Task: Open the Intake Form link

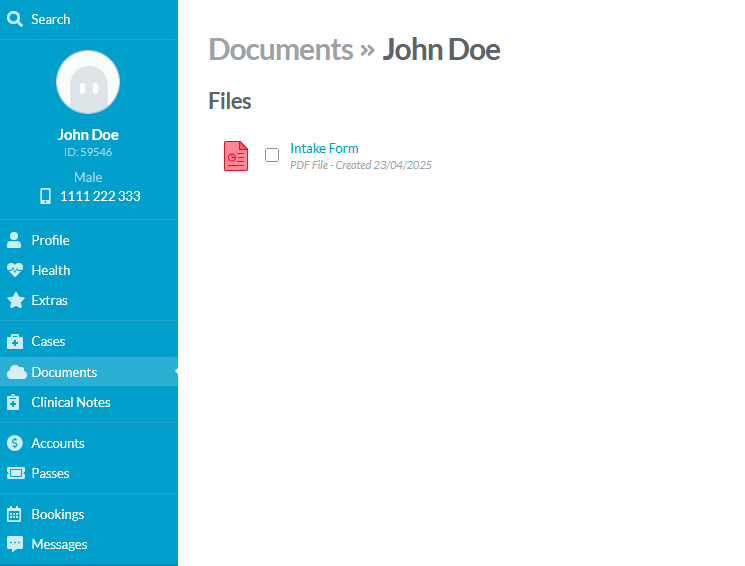Action: point(324,148)
